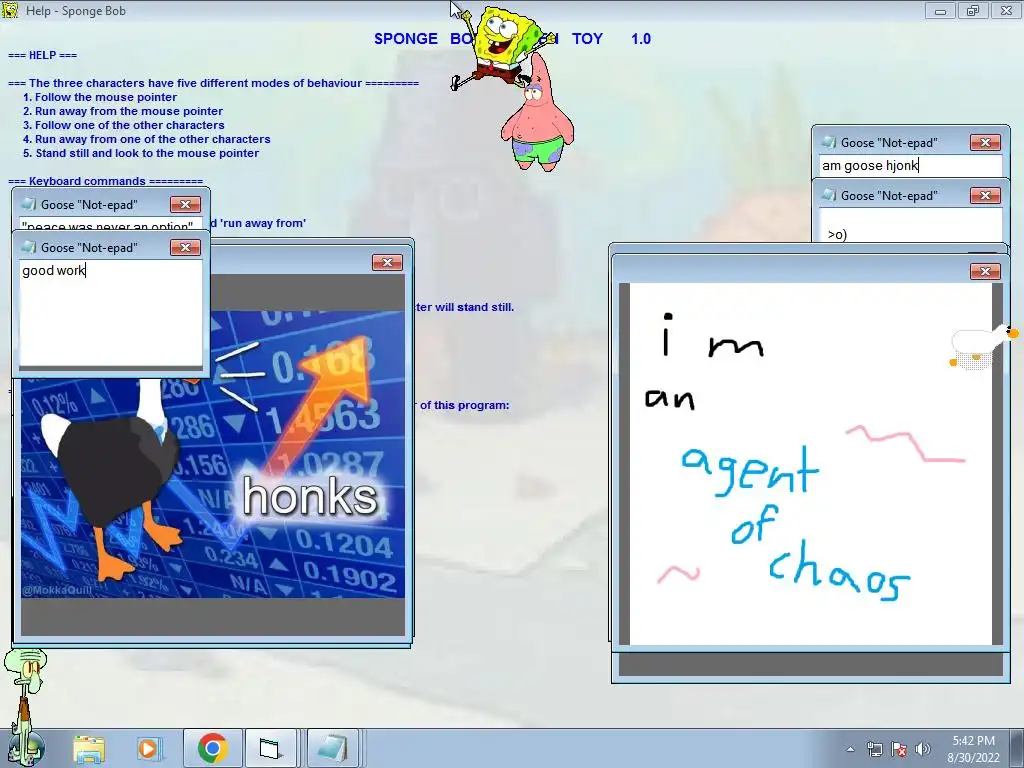Image resolution: width=1024 pixels, height=768 pixels.
Task: Click the Notepad-style icon in the taskbar
Action: click(332, 748)
